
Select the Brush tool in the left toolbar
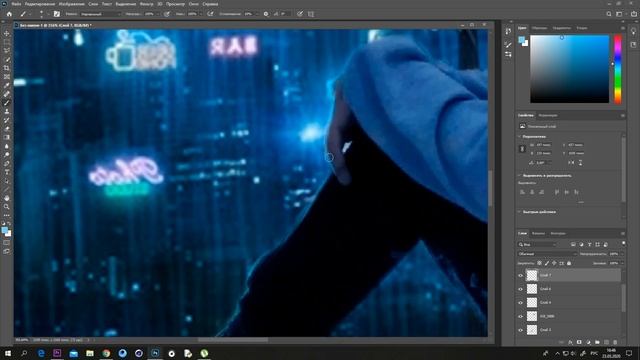7,103
